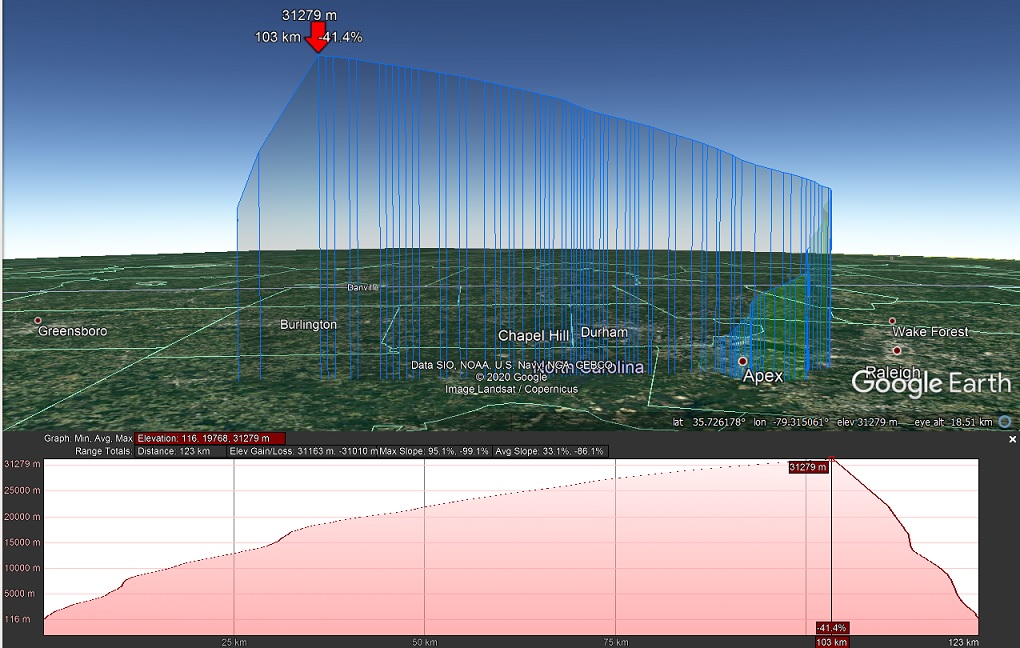1020x648 pixels.
Task: Click the Google Earth logo watermark
Action: pyautogui.click(x=931, y=383)
